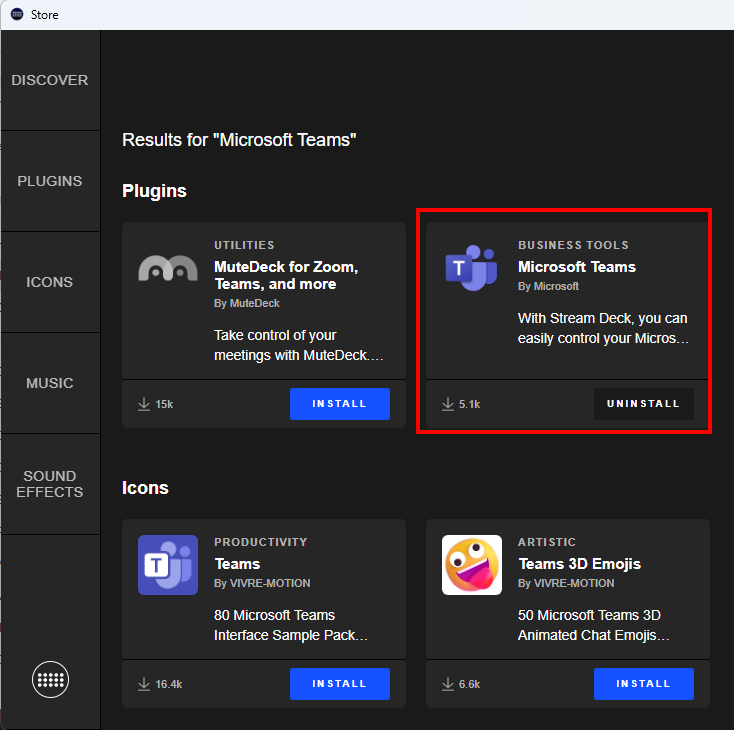The image size is (734, 730).
Task: Open the 'Teams 3D Emojis' title
Action: coord(580,564)
